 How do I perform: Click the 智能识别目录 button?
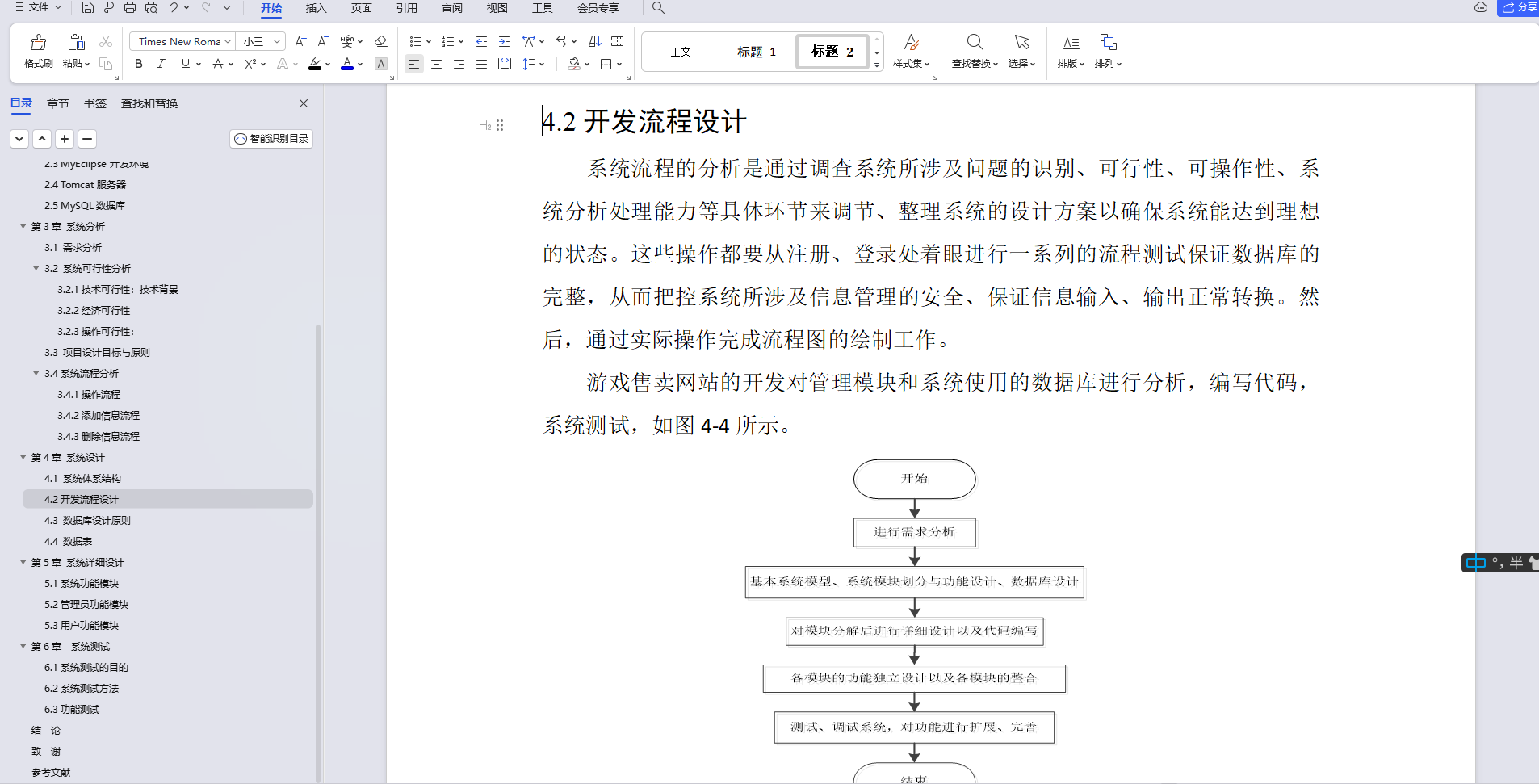(x=271, y=139)
